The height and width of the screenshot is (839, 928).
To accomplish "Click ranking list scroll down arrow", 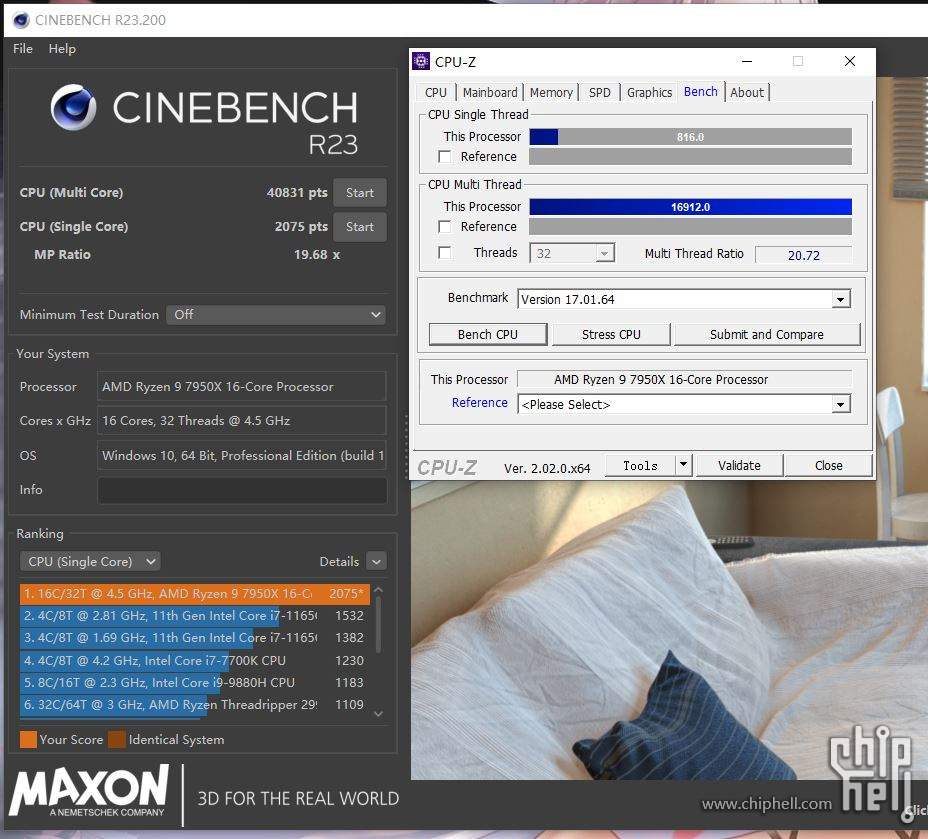I will [379, 714].
